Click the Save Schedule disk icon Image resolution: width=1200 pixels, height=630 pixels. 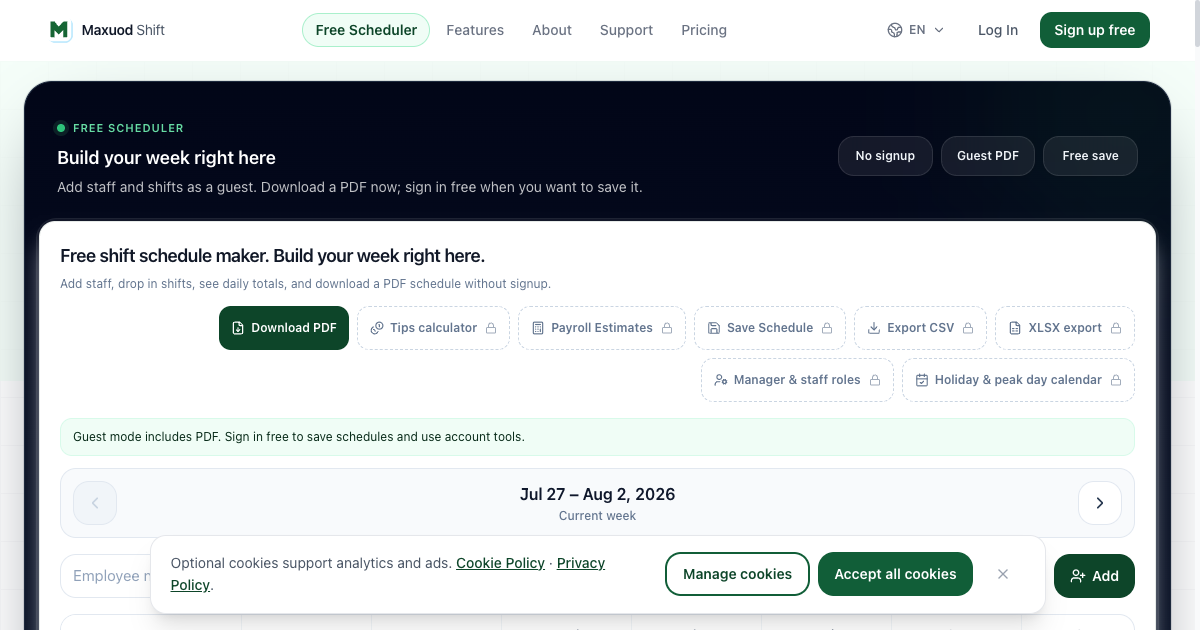pos(714,328)
